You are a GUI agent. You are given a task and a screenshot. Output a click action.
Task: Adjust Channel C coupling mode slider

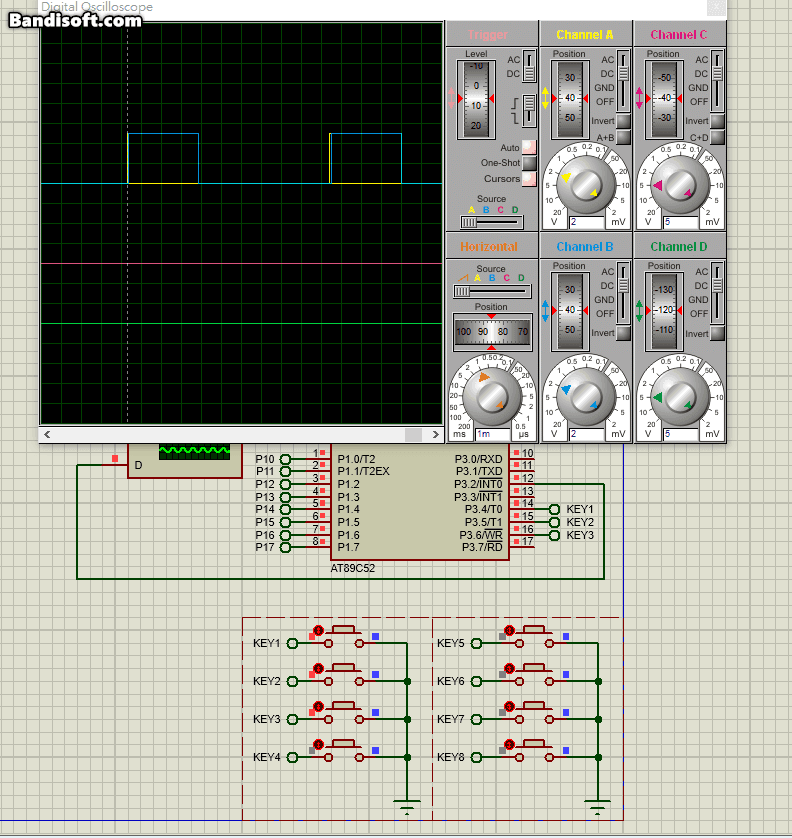point(717,80)
